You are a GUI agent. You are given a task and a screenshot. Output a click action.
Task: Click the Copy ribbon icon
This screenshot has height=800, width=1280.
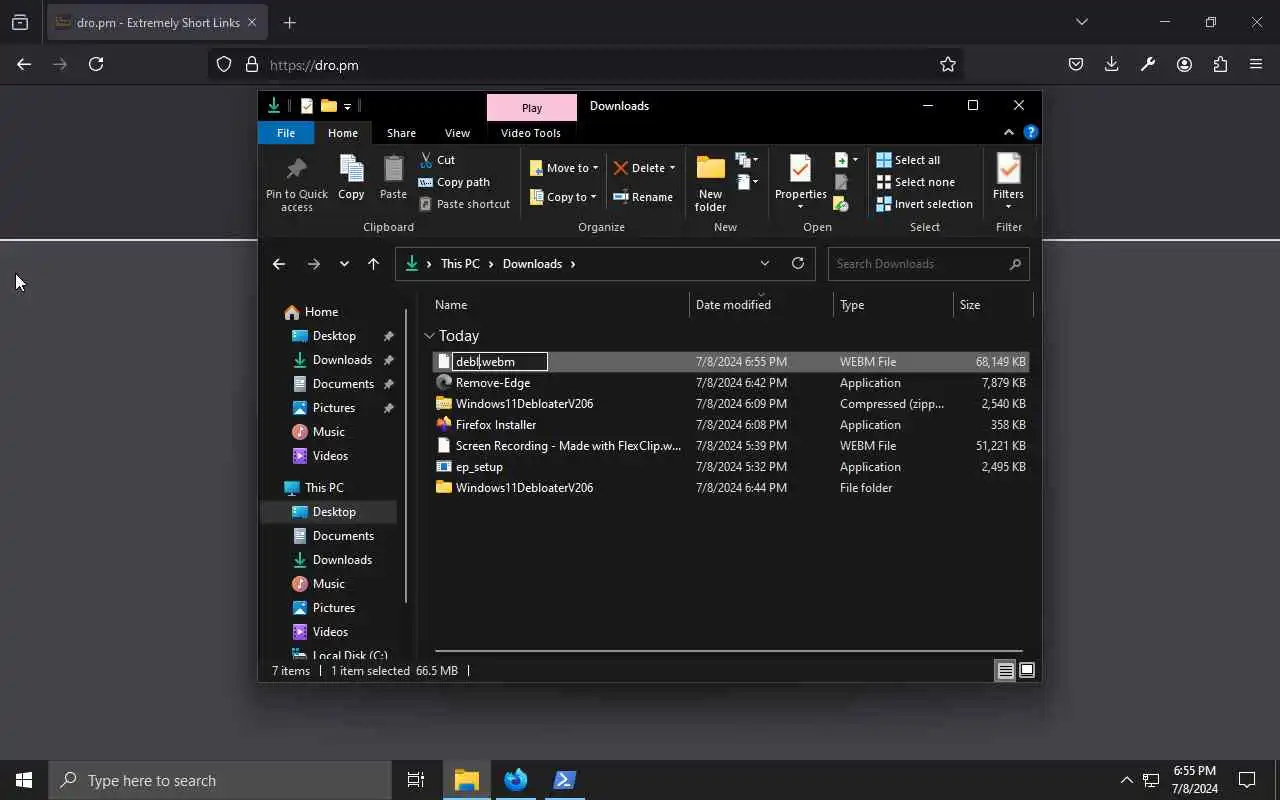(x=351, y=177)
